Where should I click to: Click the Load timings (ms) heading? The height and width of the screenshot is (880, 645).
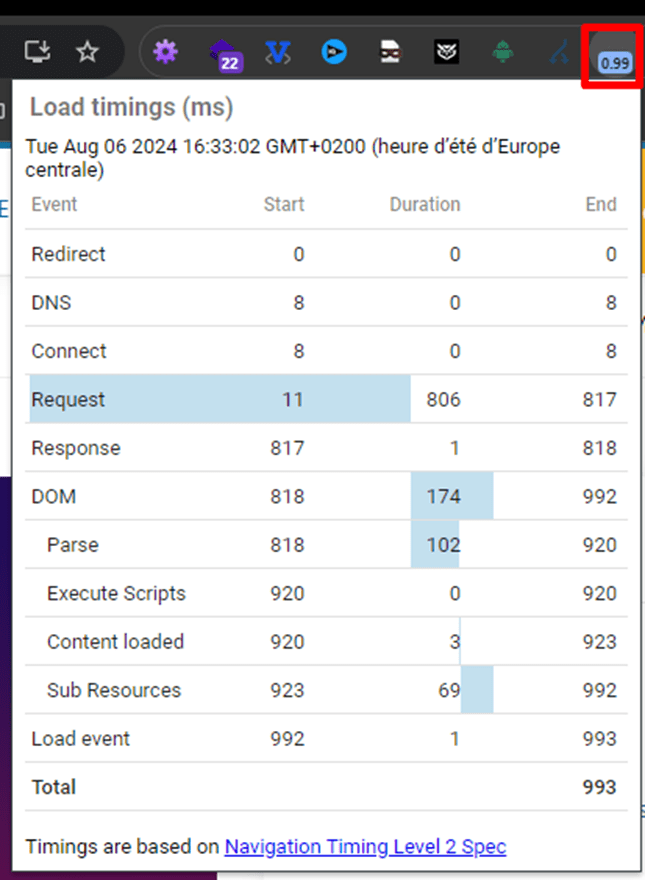click(131, 107)
